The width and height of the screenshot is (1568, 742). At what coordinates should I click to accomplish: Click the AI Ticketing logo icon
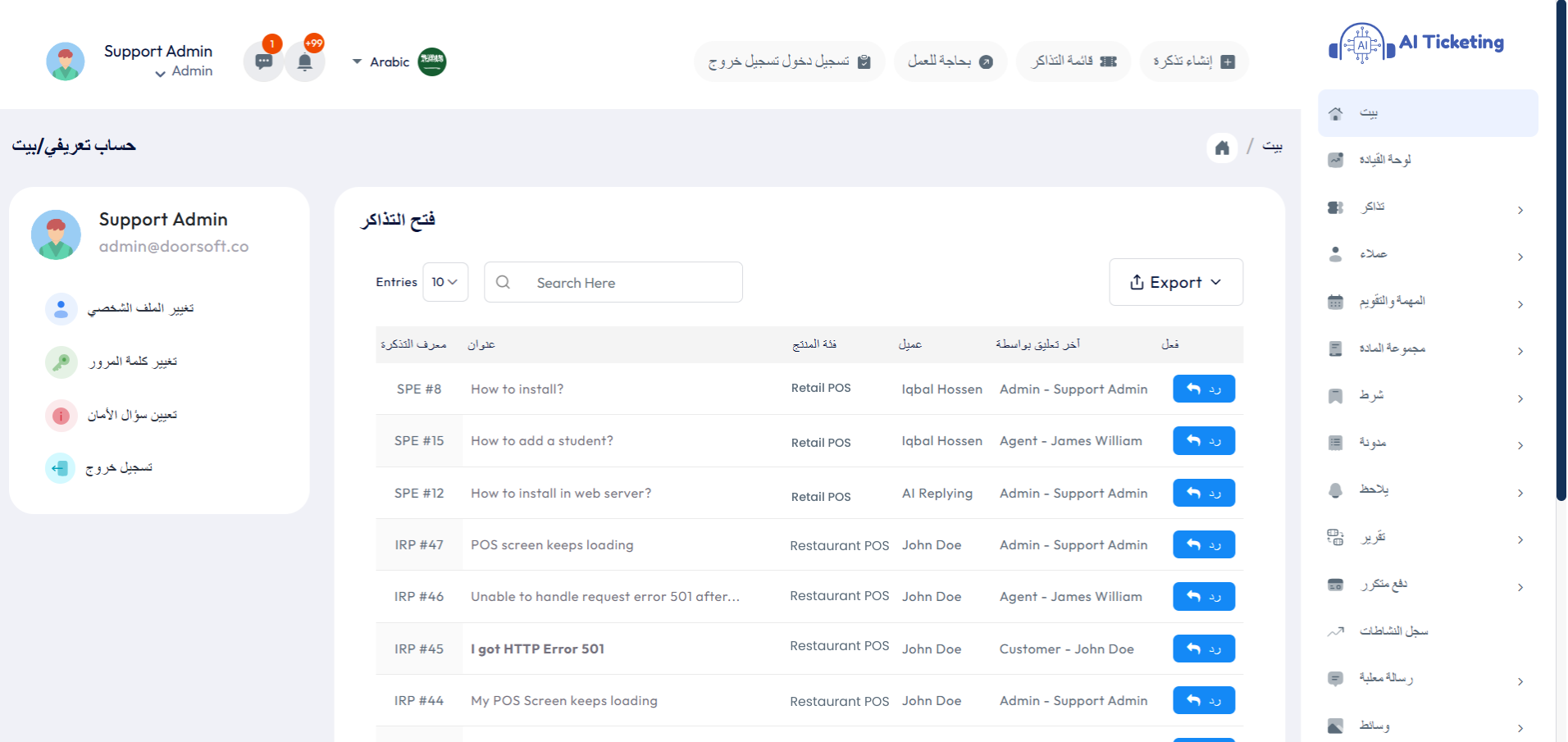tap(1360, 43)
